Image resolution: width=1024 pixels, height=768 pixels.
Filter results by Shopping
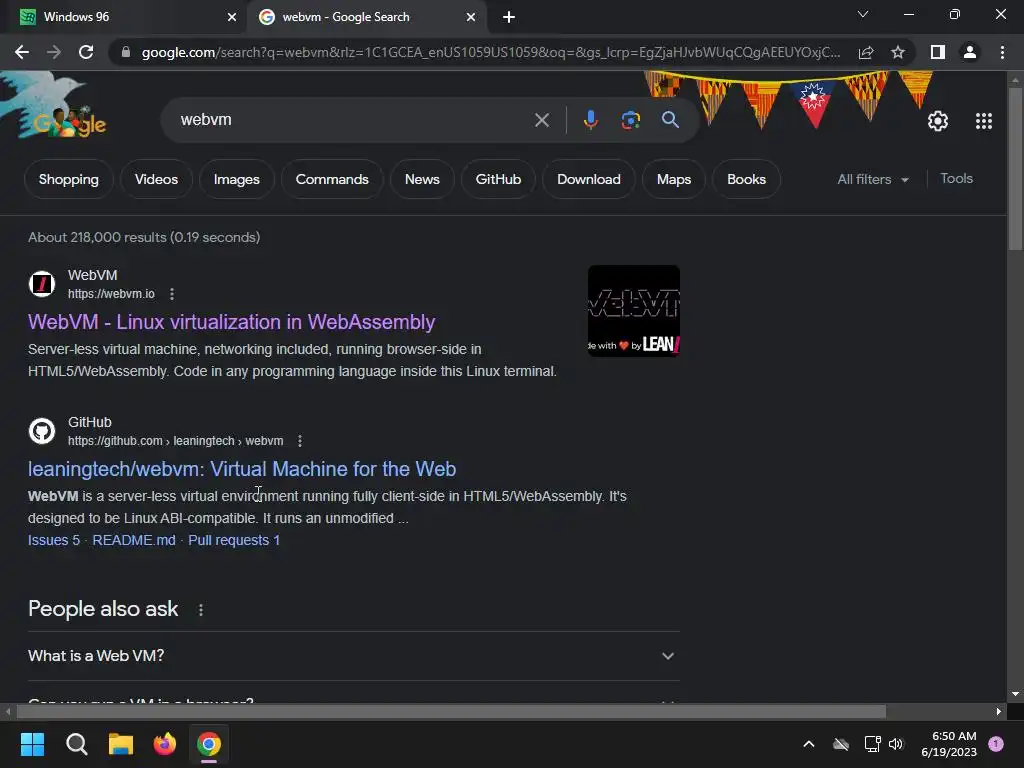tap(69, 179)
